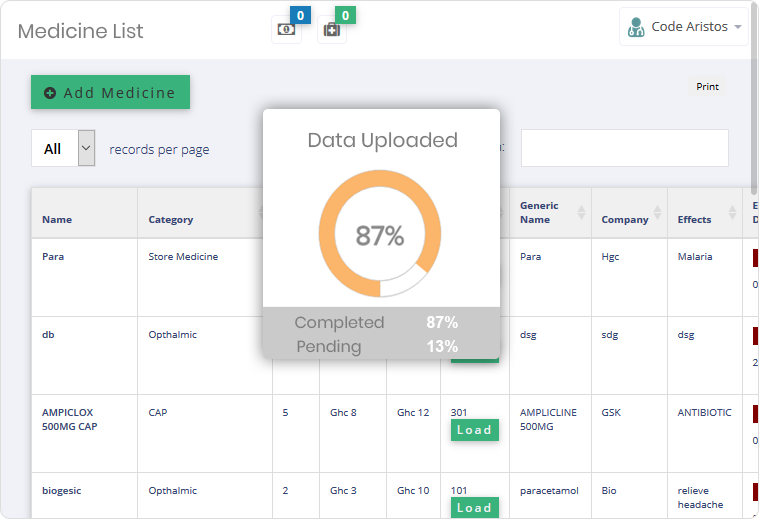Screen dimensions: 760x520
Task: Sort by Effects column arrows
Action: pos(732,212)
